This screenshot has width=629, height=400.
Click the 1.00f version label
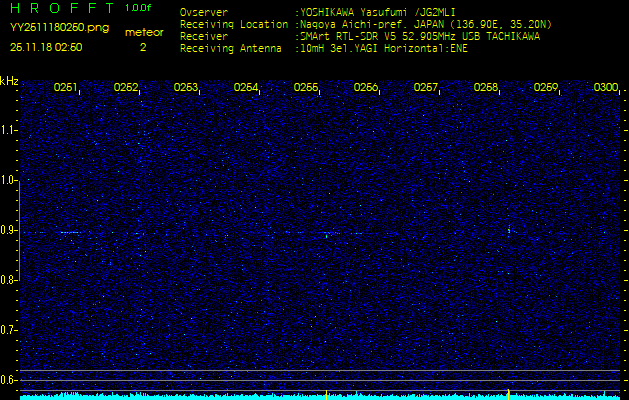[x=138, y=8]
